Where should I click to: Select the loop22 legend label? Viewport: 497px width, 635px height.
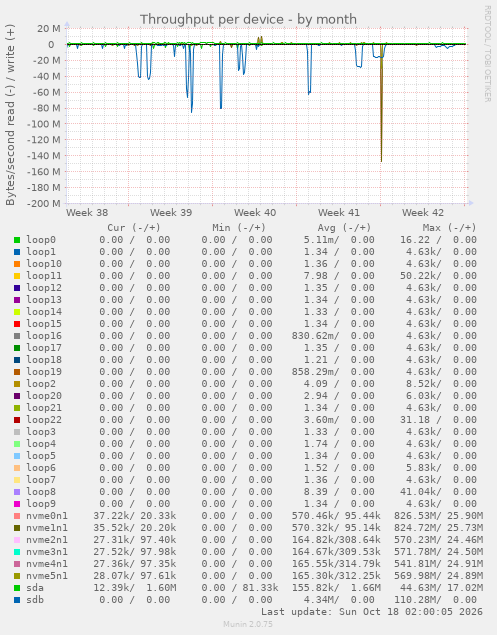pyautogui.click(x=44, y=420)
